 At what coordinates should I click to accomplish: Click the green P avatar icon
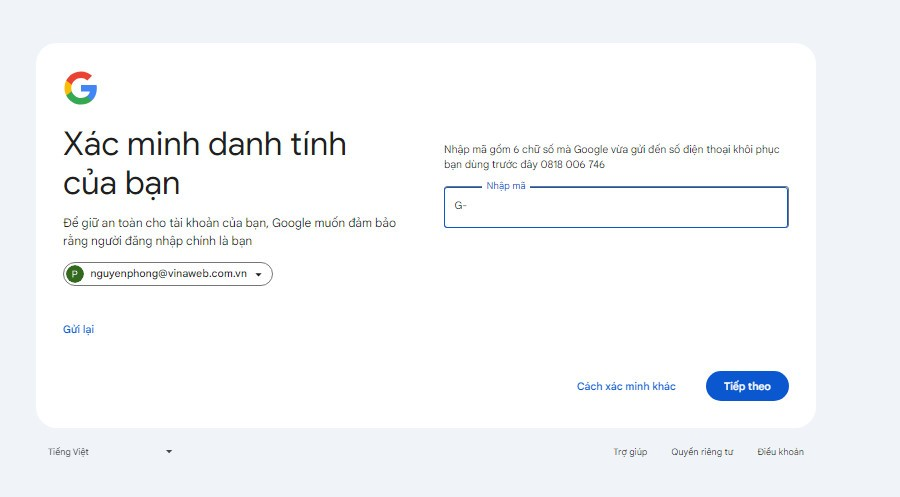[x=75, y=274]
